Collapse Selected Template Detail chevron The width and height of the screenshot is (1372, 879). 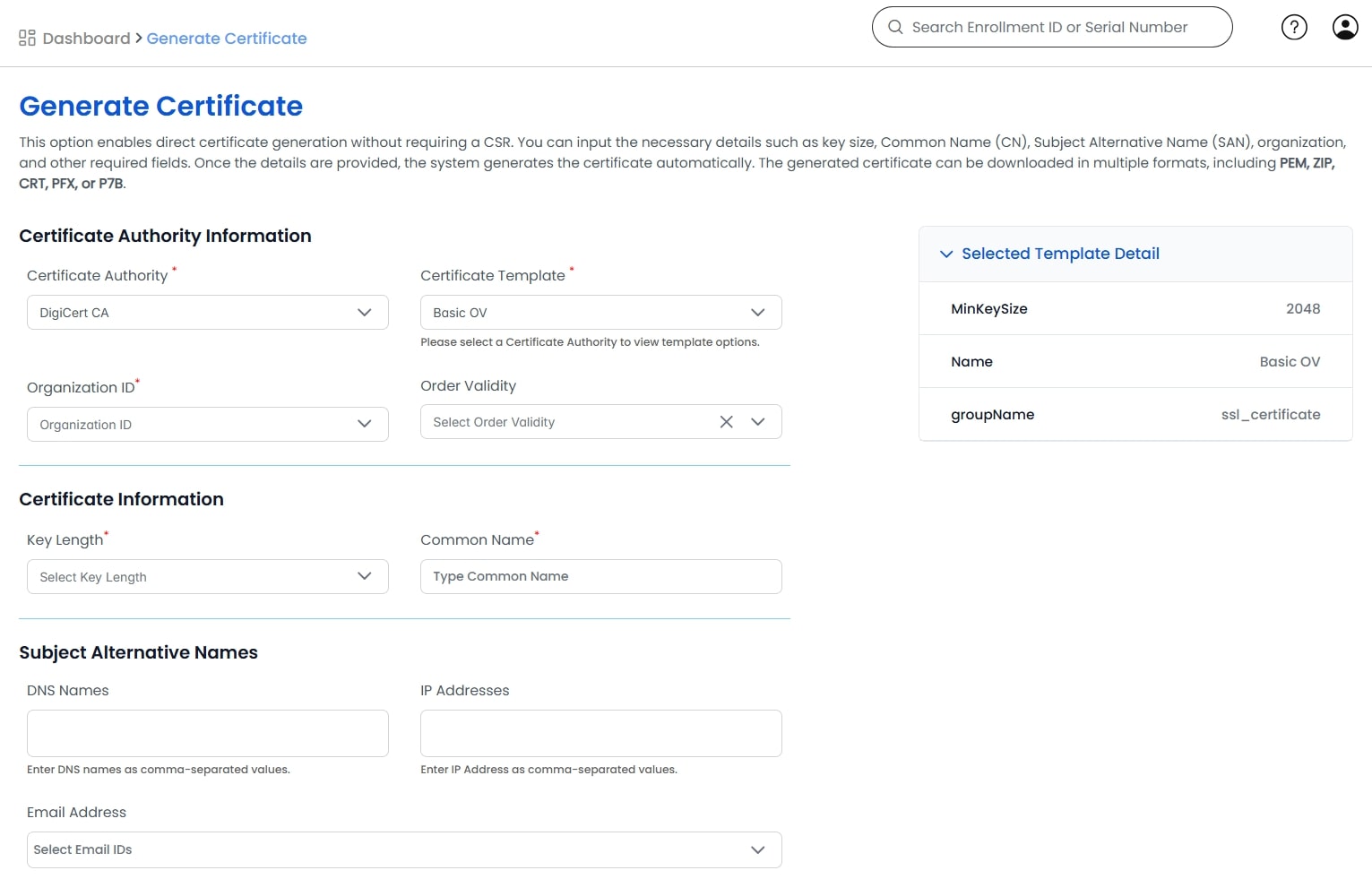coord(946,254)
